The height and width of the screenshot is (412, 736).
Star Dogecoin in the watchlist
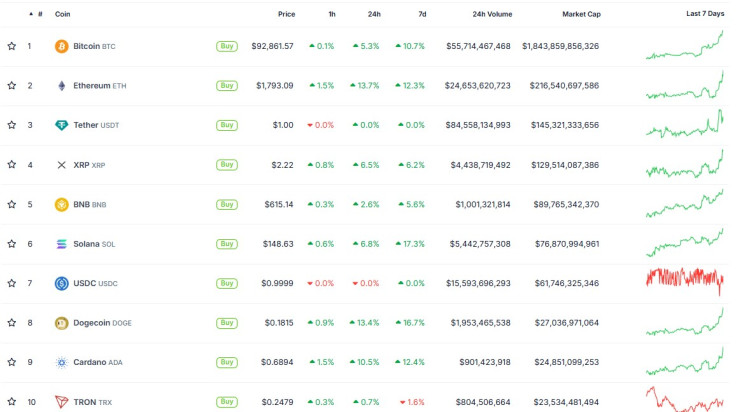12,322
